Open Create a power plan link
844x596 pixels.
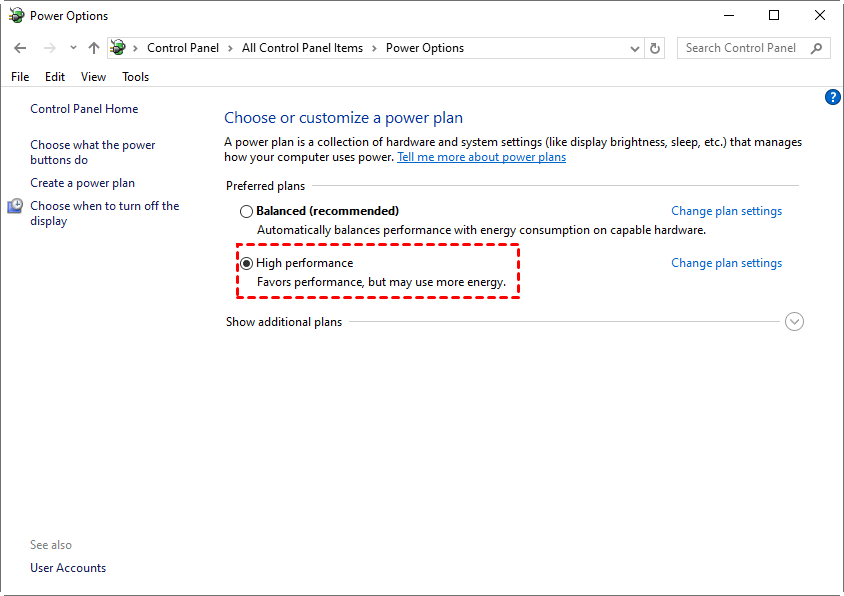tap(82, 183)
